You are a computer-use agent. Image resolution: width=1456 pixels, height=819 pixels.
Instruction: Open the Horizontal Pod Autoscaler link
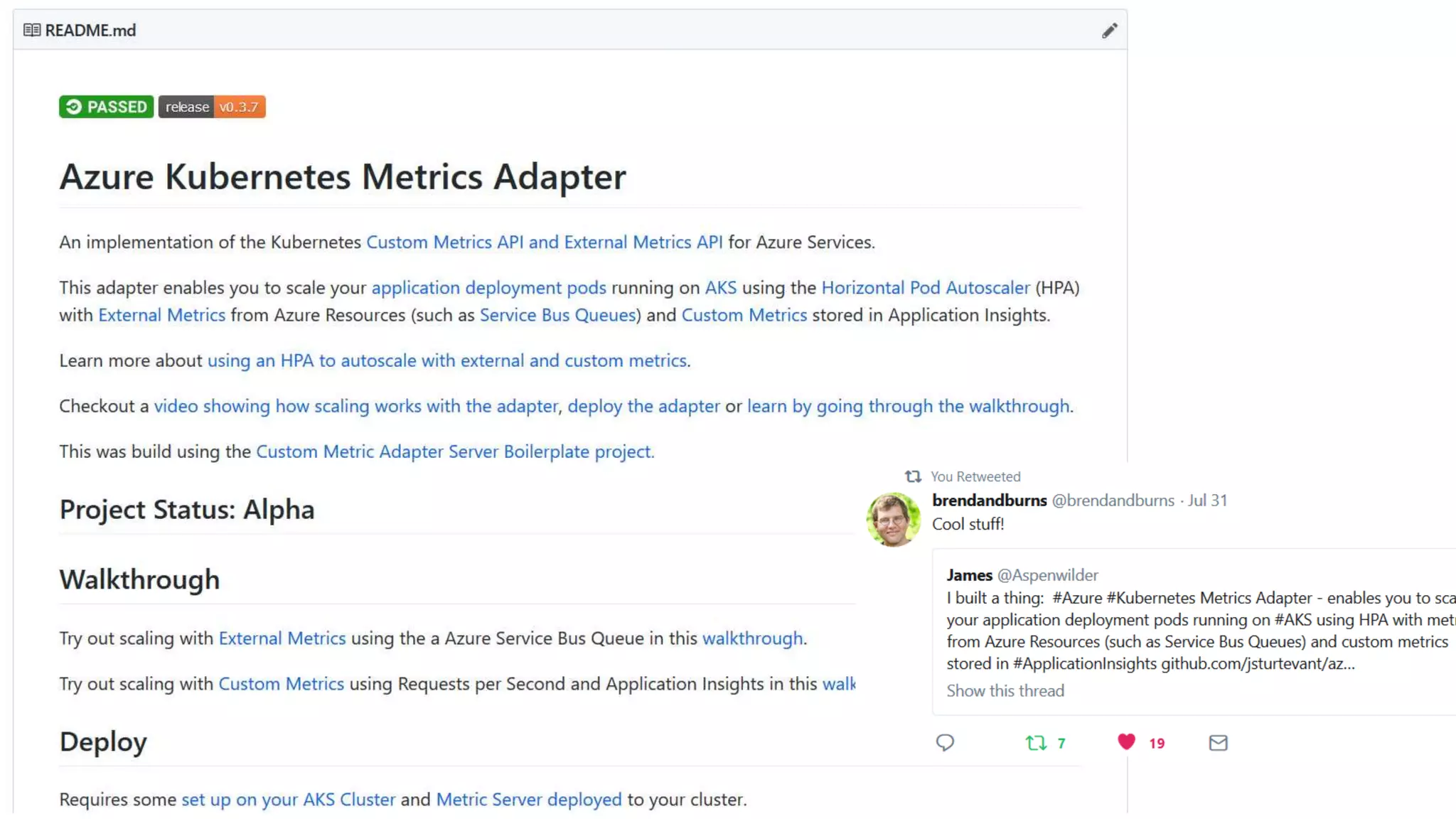click(925, 288)
